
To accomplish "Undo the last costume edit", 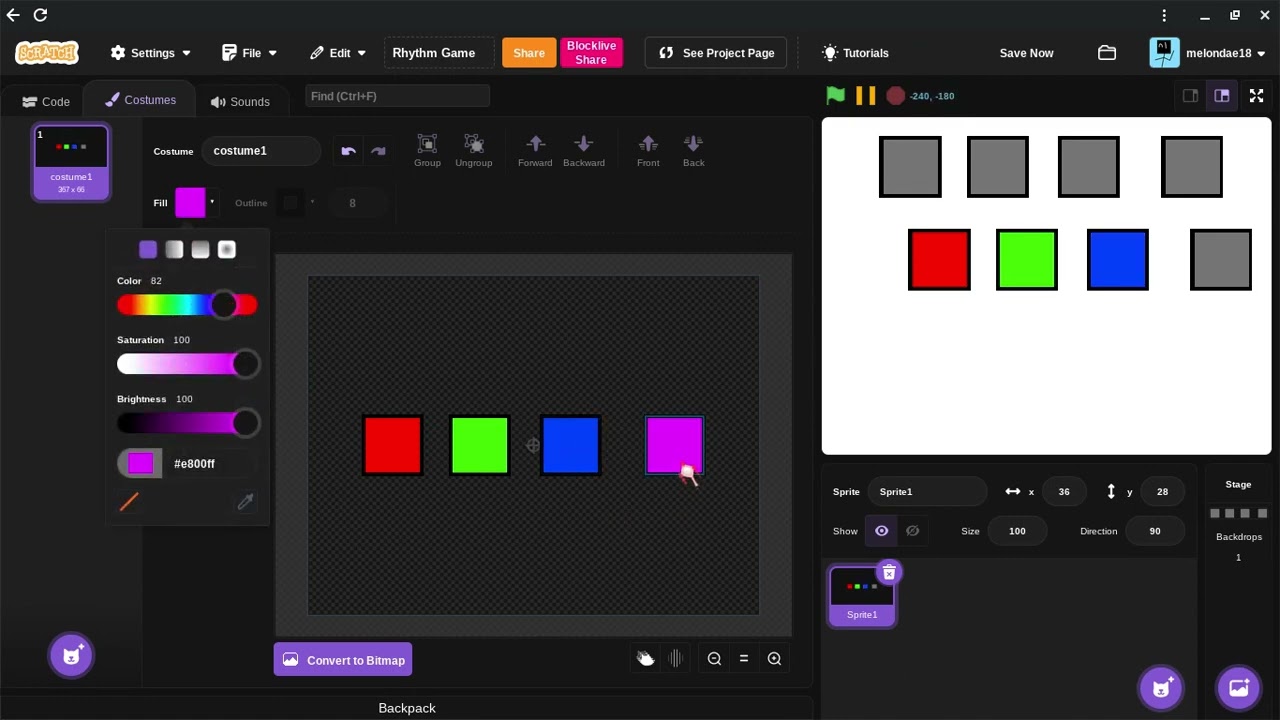I will 348,151.
